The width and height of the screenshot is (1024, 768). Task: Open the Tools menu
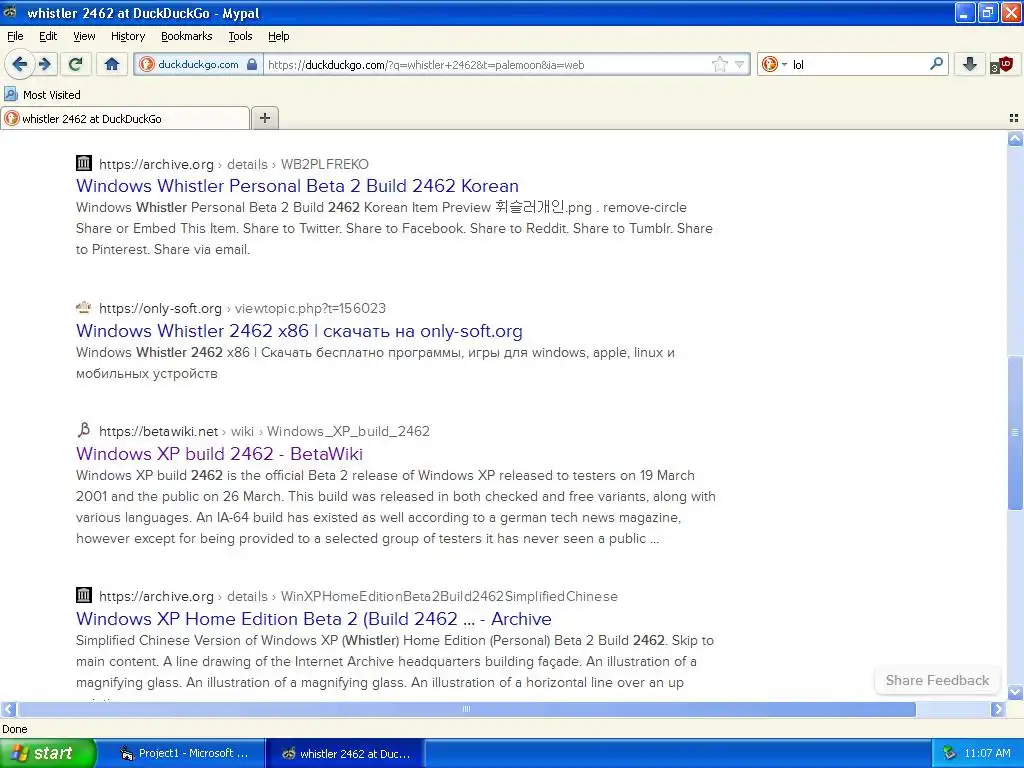(240, 36)
